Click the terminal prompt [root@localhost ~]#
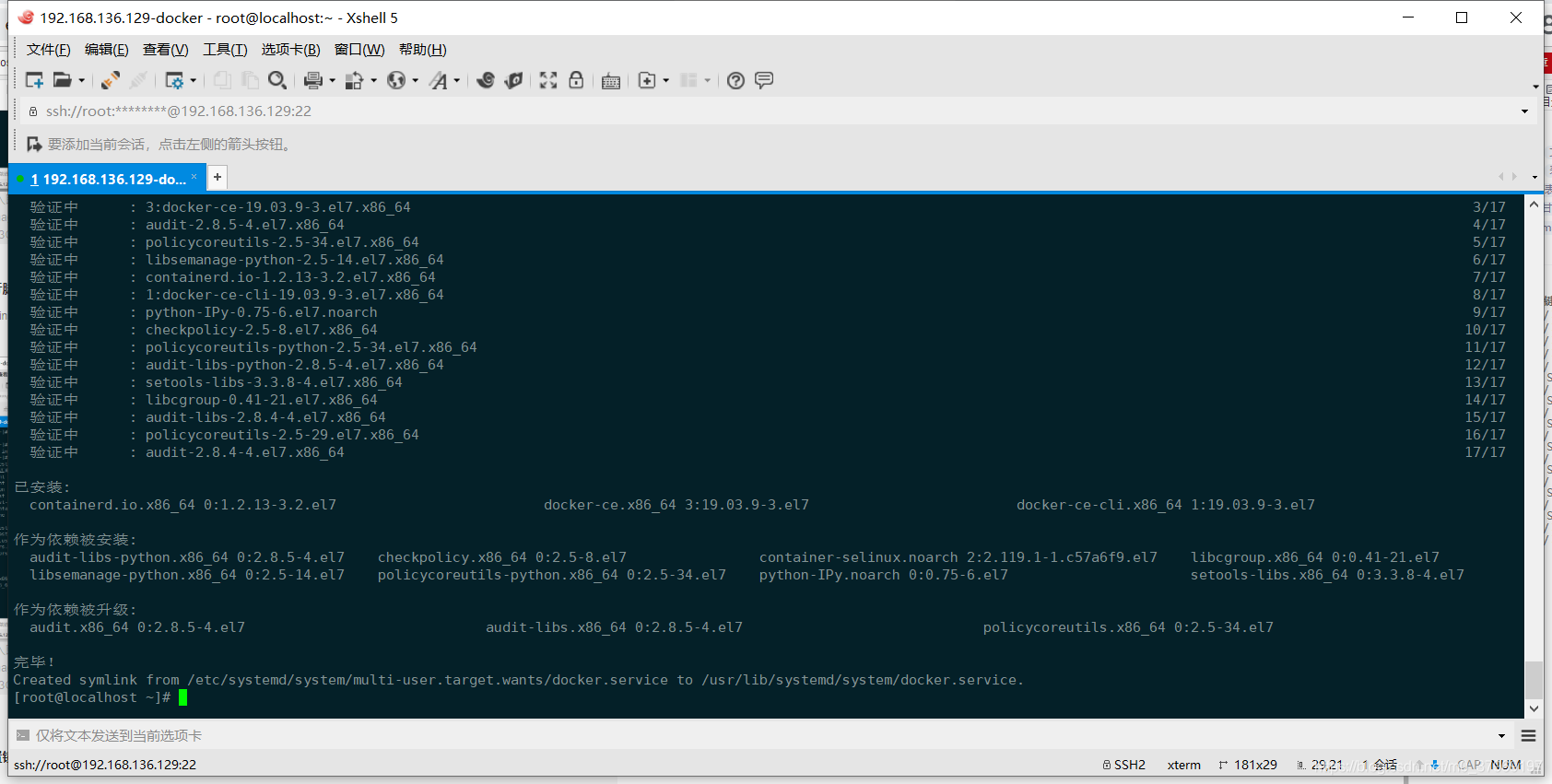This screenshot has width=1552, height=784. click(92, 697)
